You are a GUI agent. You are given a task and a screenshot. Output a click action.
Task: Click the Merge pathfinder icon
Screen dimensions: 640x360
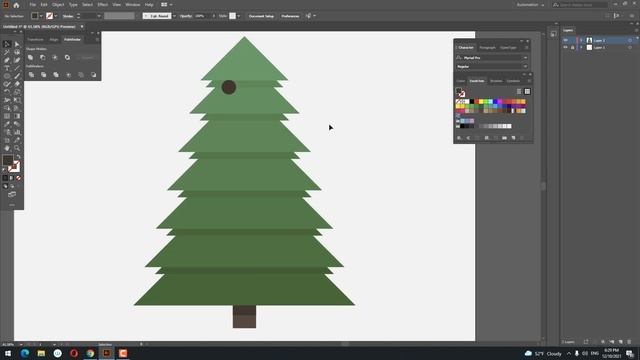point(56,75)
